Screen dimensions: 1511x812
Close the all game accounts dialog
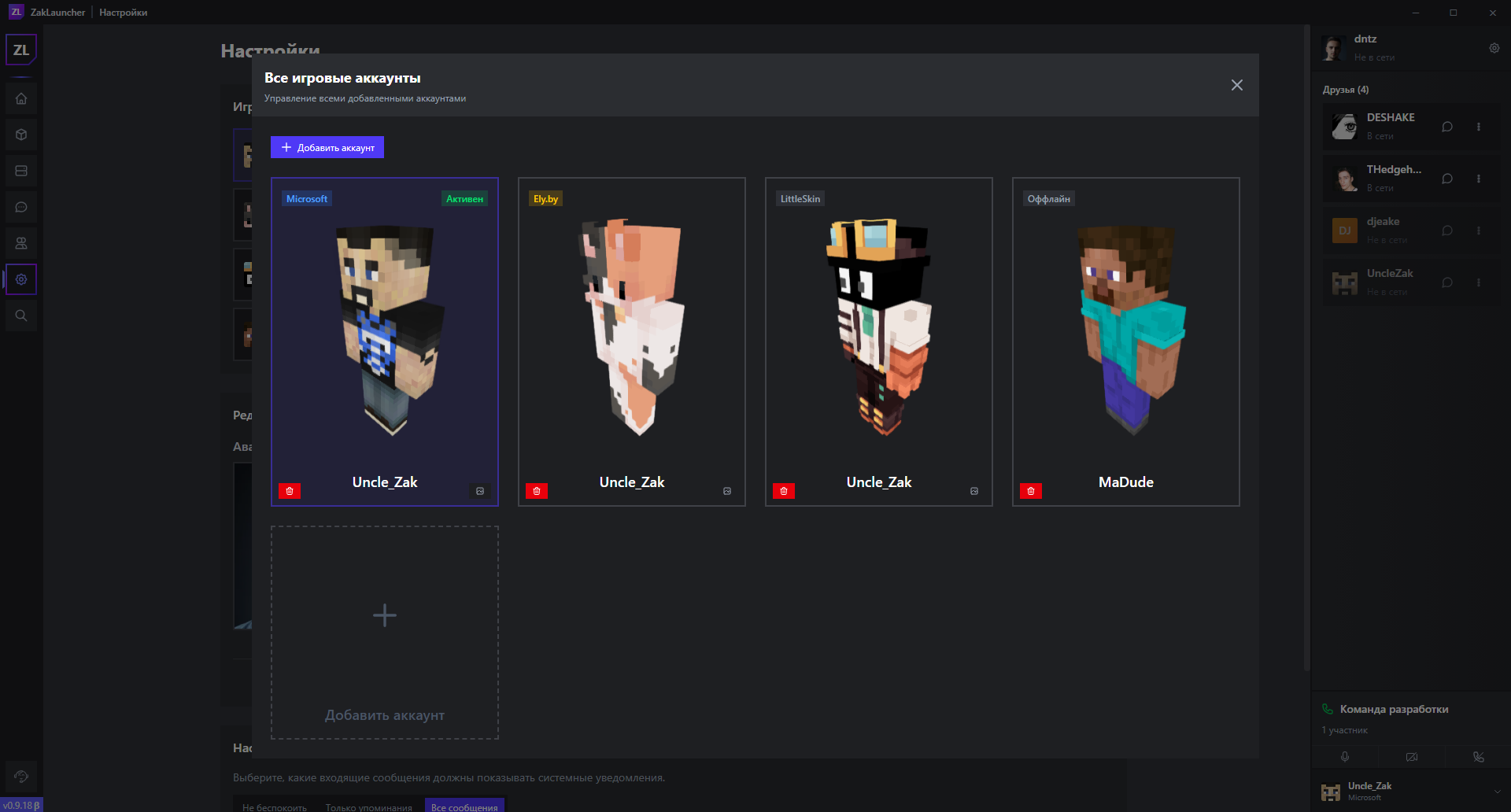(x=1237, y=85)
